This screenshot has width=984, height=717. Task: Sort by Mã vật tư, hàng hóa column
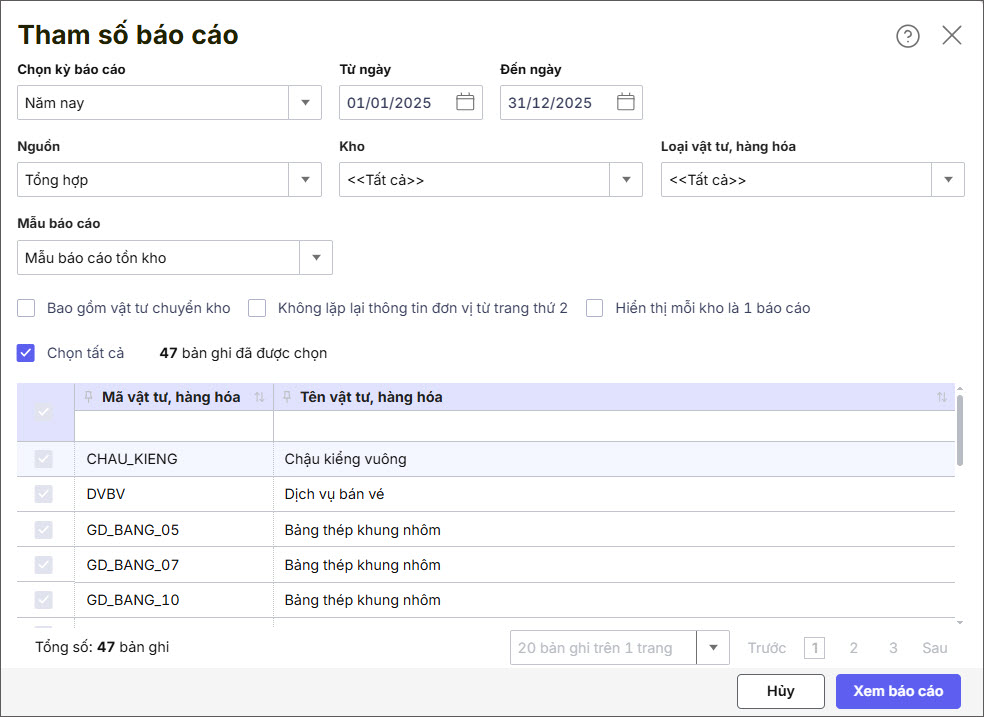[x=260, y=397]
